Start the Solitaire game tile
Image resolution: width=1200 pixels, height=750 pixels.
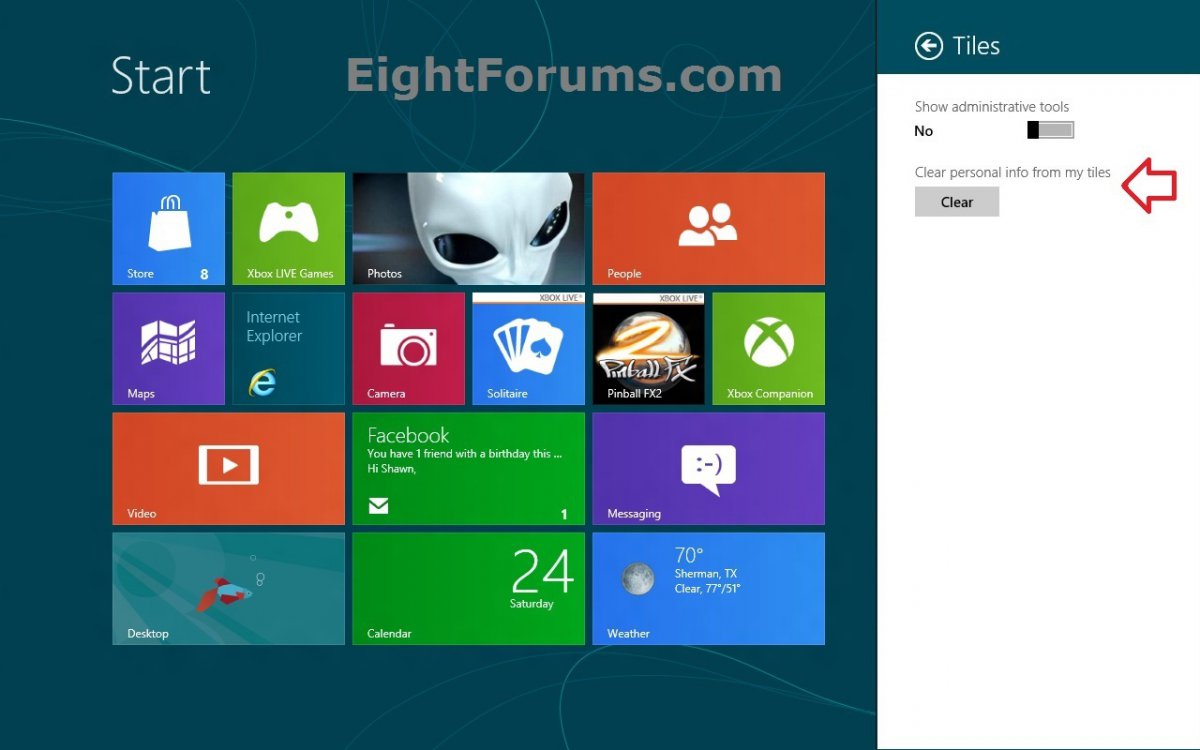click(528, 349)
